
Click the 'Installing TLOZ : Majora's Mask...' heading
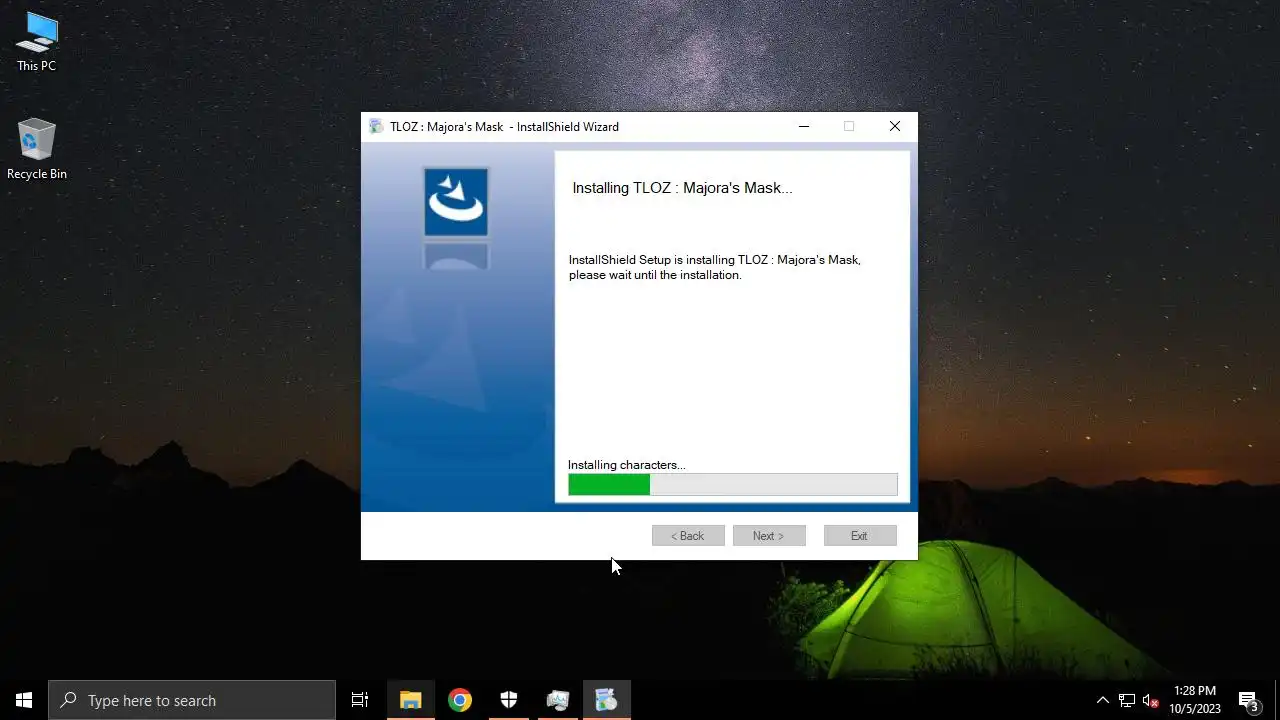click(x=682, y=188)
